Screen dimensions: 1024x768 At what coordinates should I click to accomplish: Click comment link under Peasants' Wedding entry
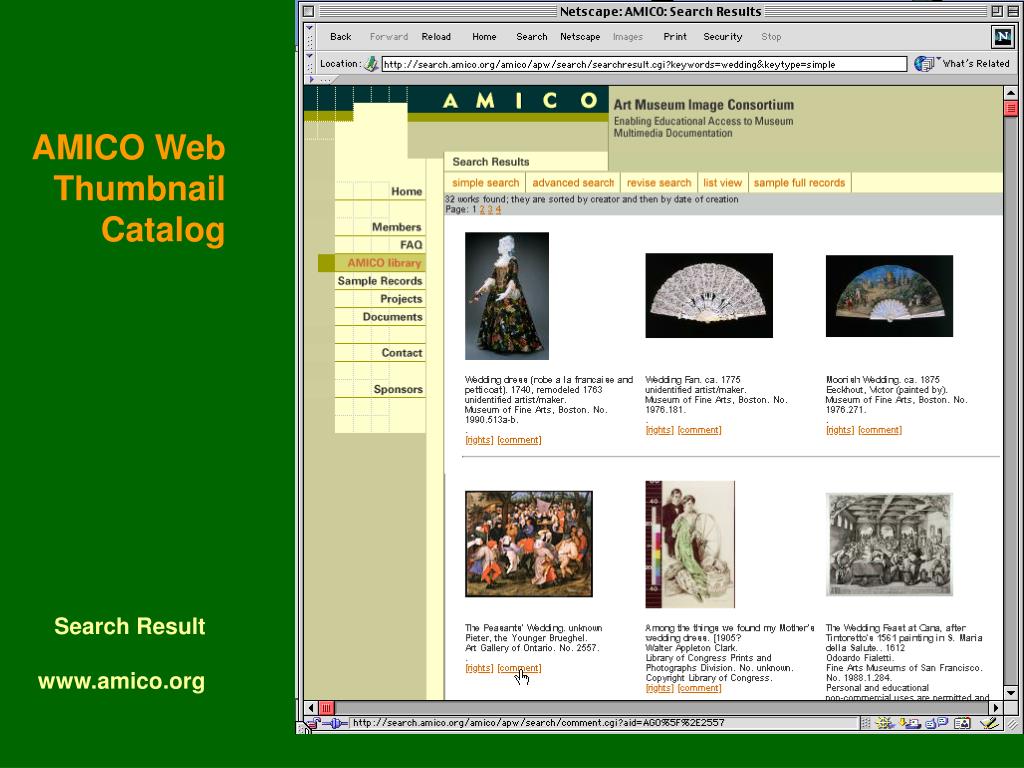coord(519,668)
